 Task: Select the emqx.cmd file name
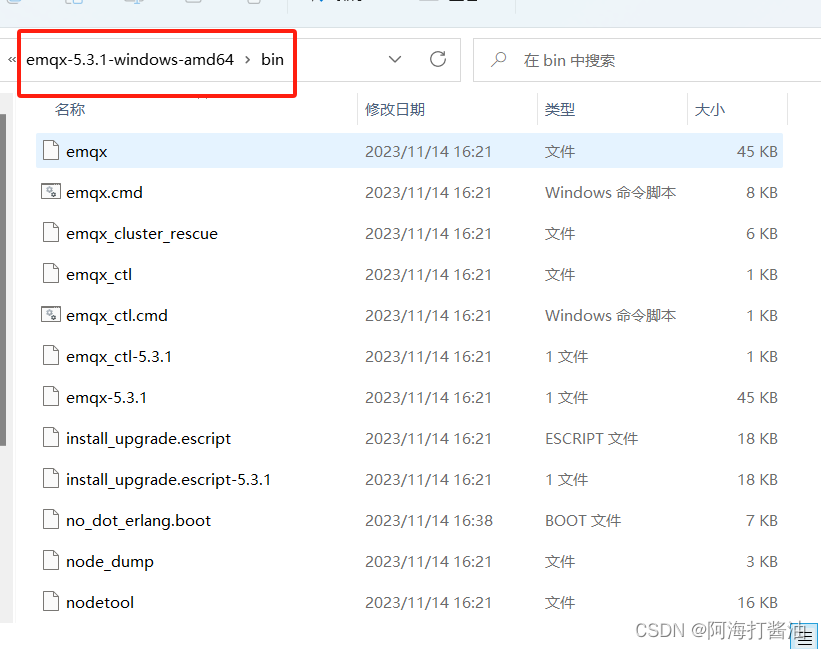point(104,193)
